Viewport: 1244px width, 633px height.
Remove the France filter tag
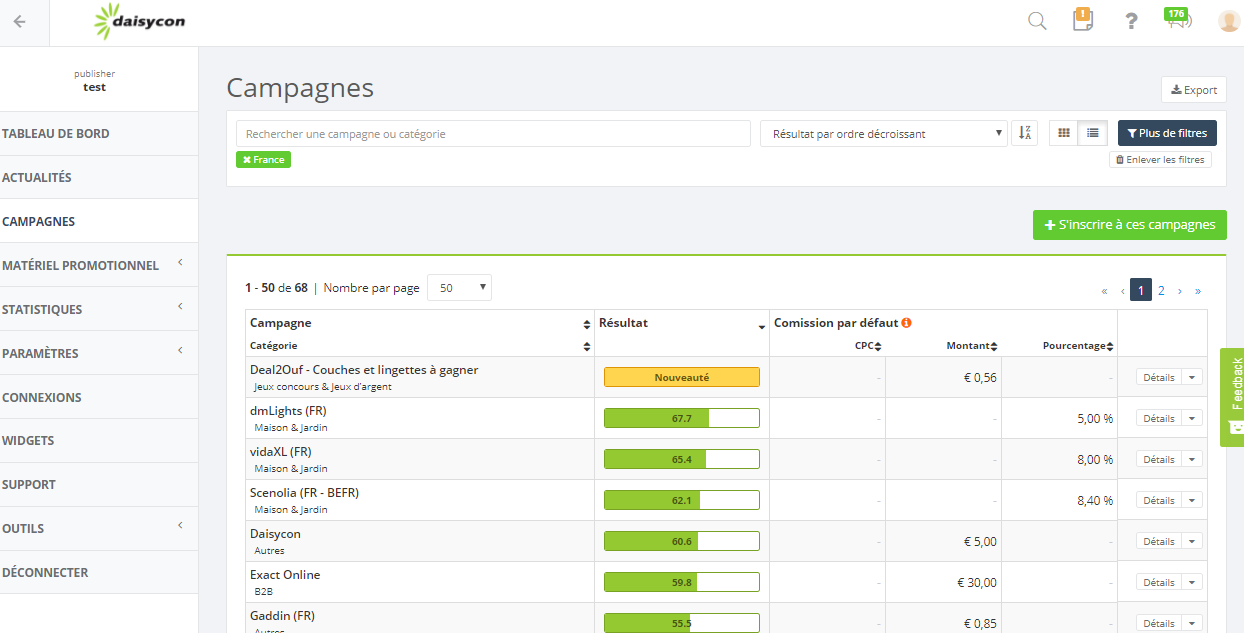point(264,159)
